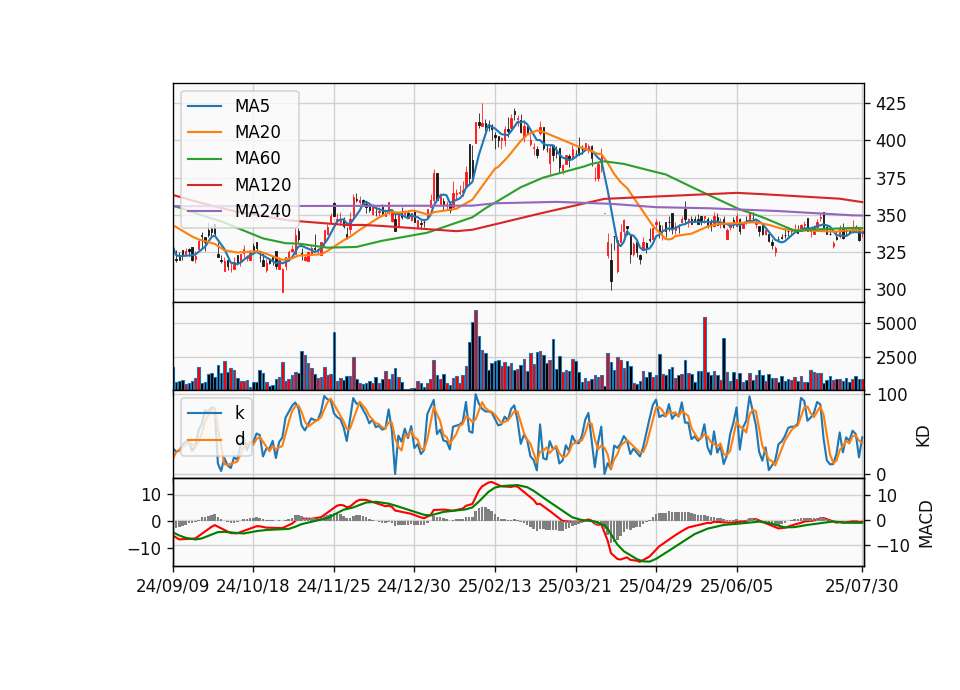Click the 24/10/18 date axis label
This screenshot has width=960, height=690.
tap(253, 586)
